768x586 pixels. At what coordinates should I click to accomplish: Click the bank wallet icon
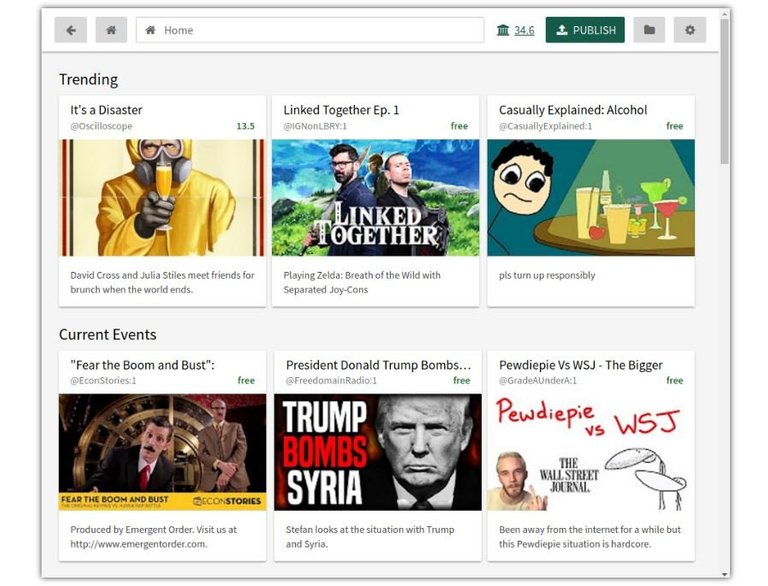(503, 30)
